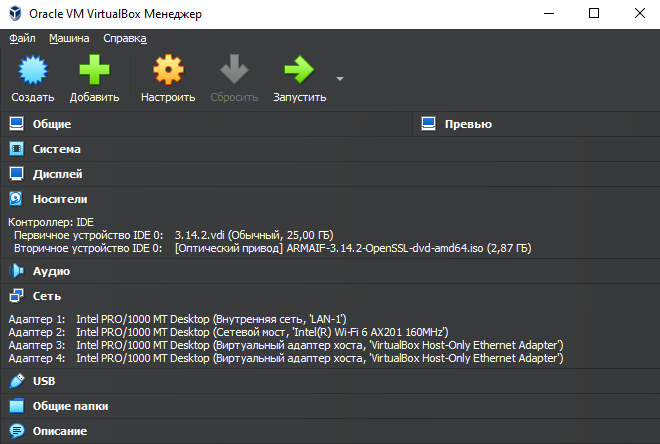This screenshot has width=660, height=444.
Task: Open the Носители section heading
Action: (60, 199)
